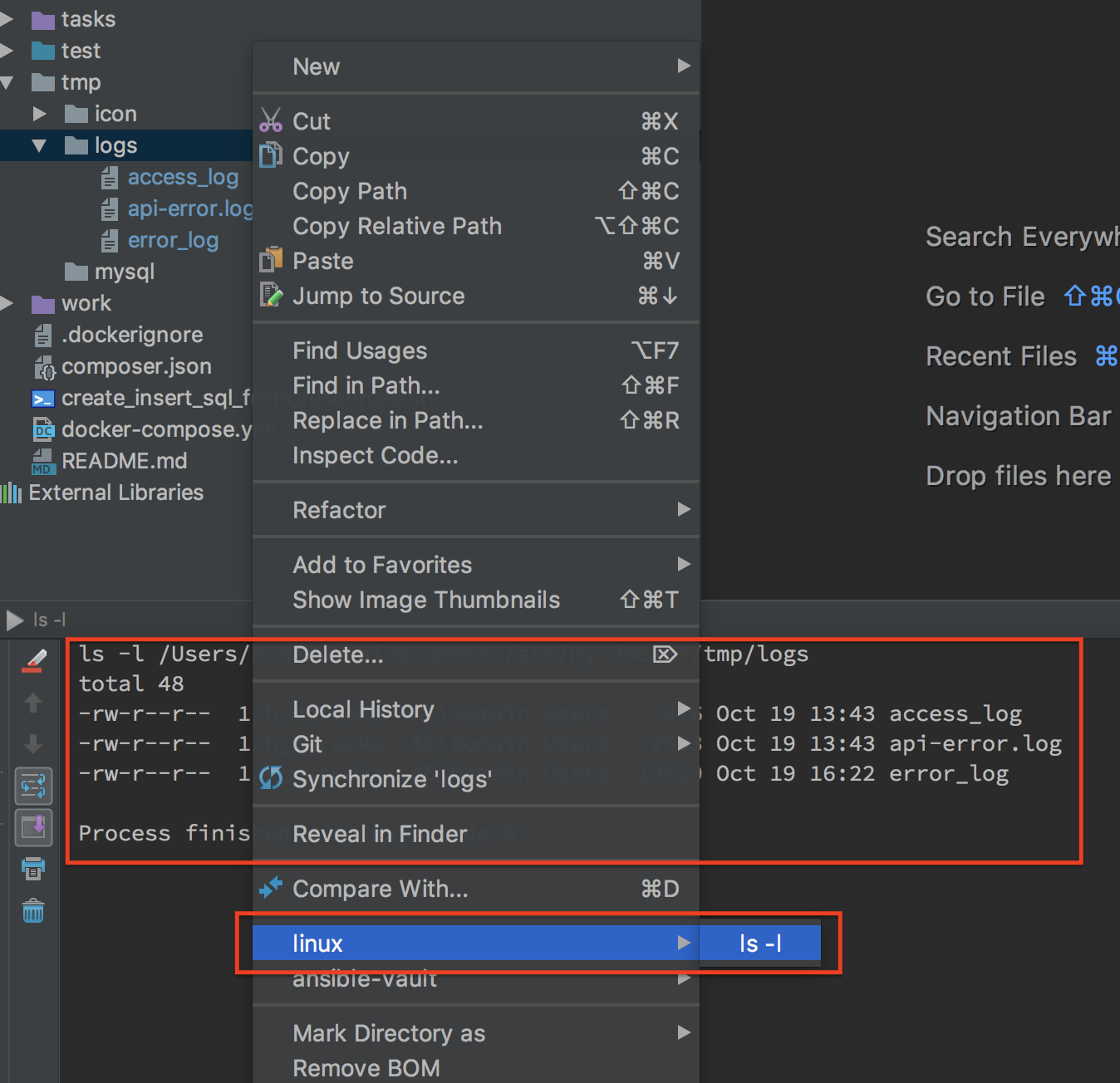
Task: Click the Copy documents icon
Action: tap(271, 155)
